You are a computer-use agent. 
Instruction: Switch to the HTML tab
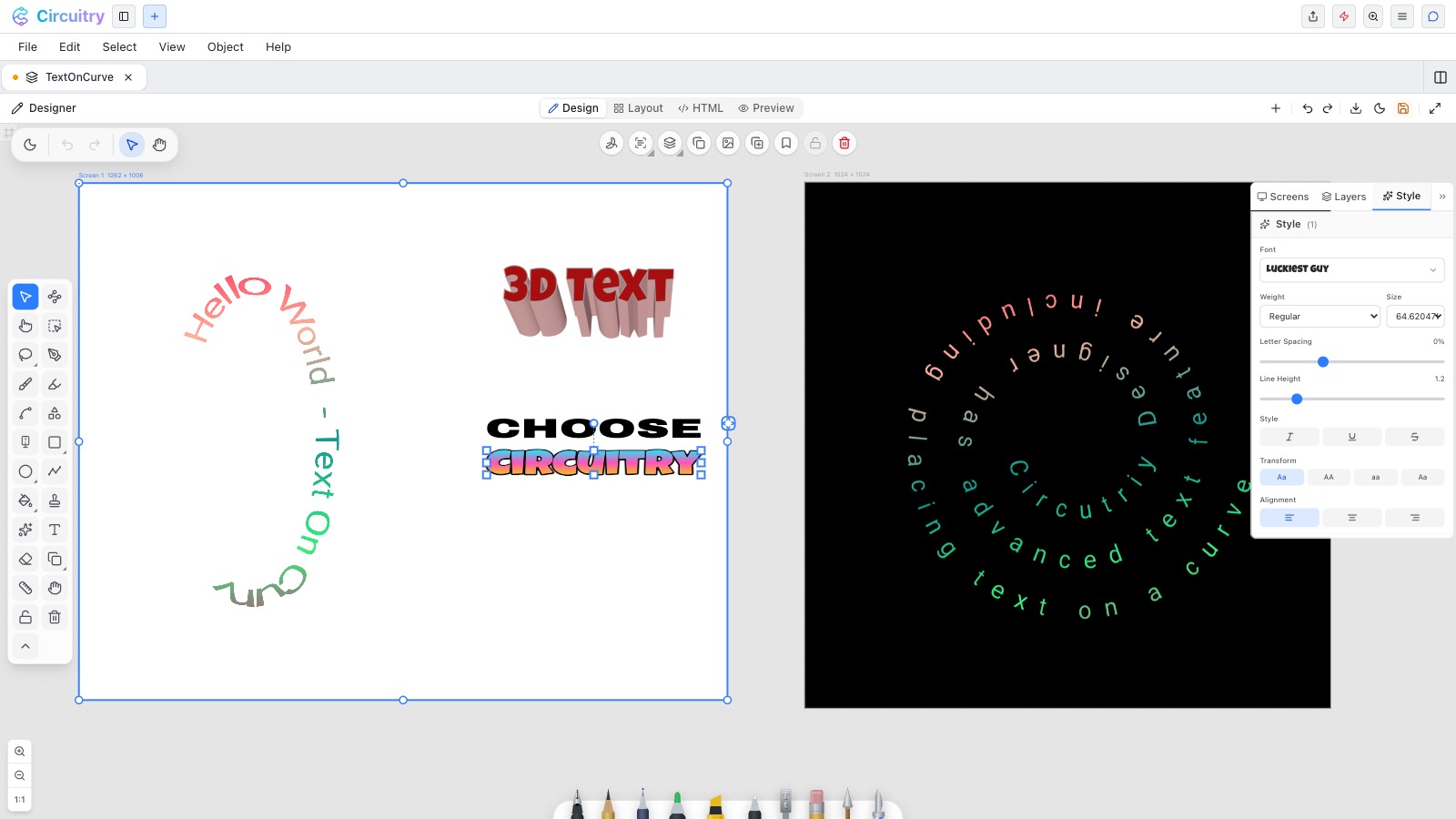(701, 108)
